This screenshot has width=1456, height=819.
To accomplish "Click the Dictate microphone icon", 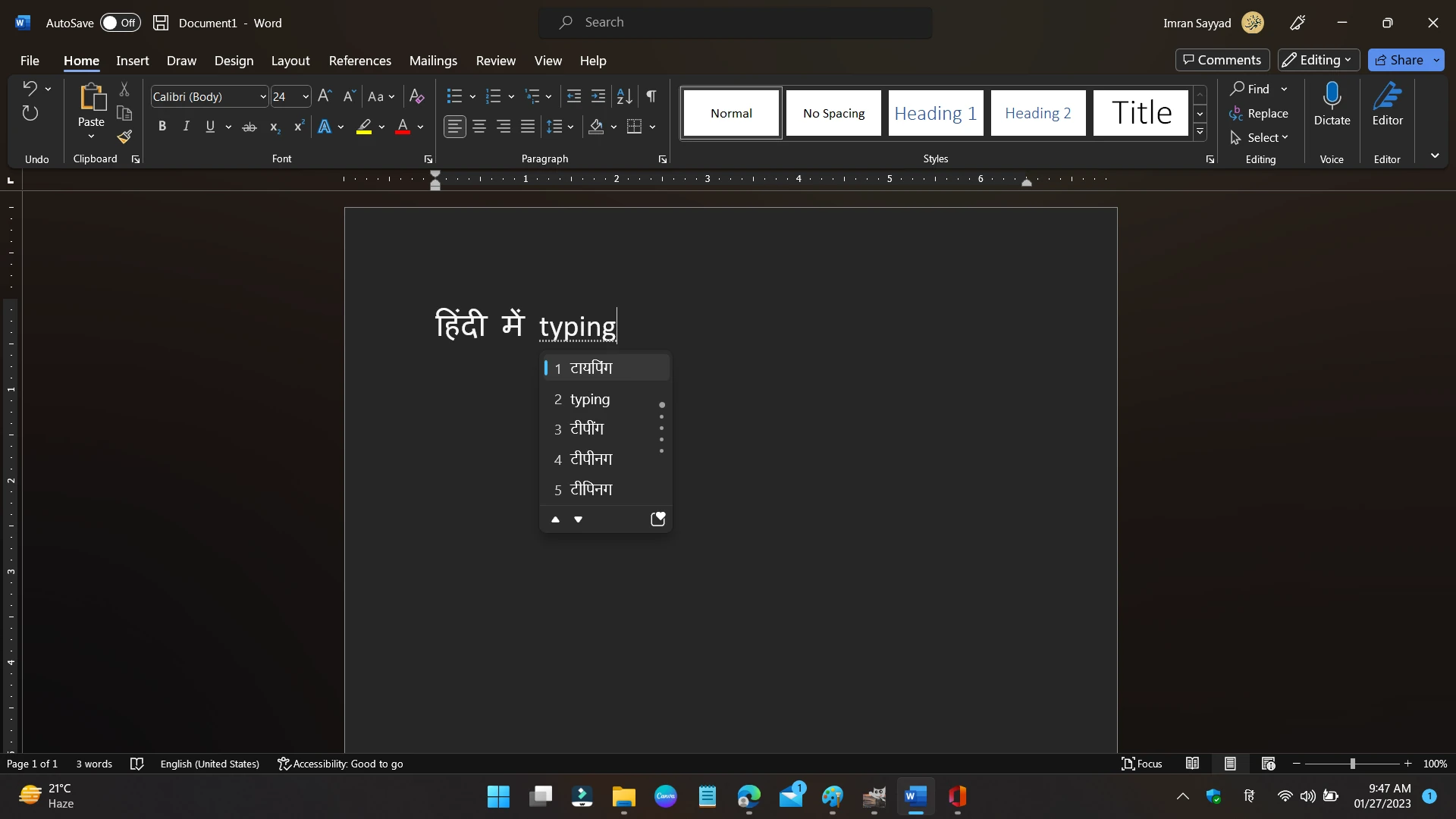I will (1332, 97).
